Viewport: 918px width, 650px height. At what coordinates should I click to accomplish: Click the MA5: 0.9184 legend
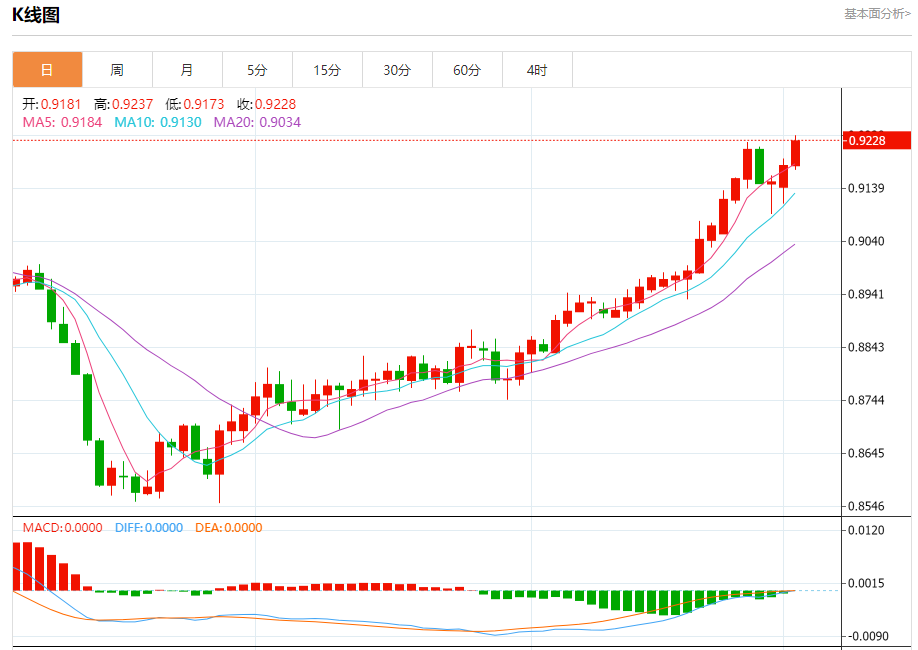(x=62, y=122)
